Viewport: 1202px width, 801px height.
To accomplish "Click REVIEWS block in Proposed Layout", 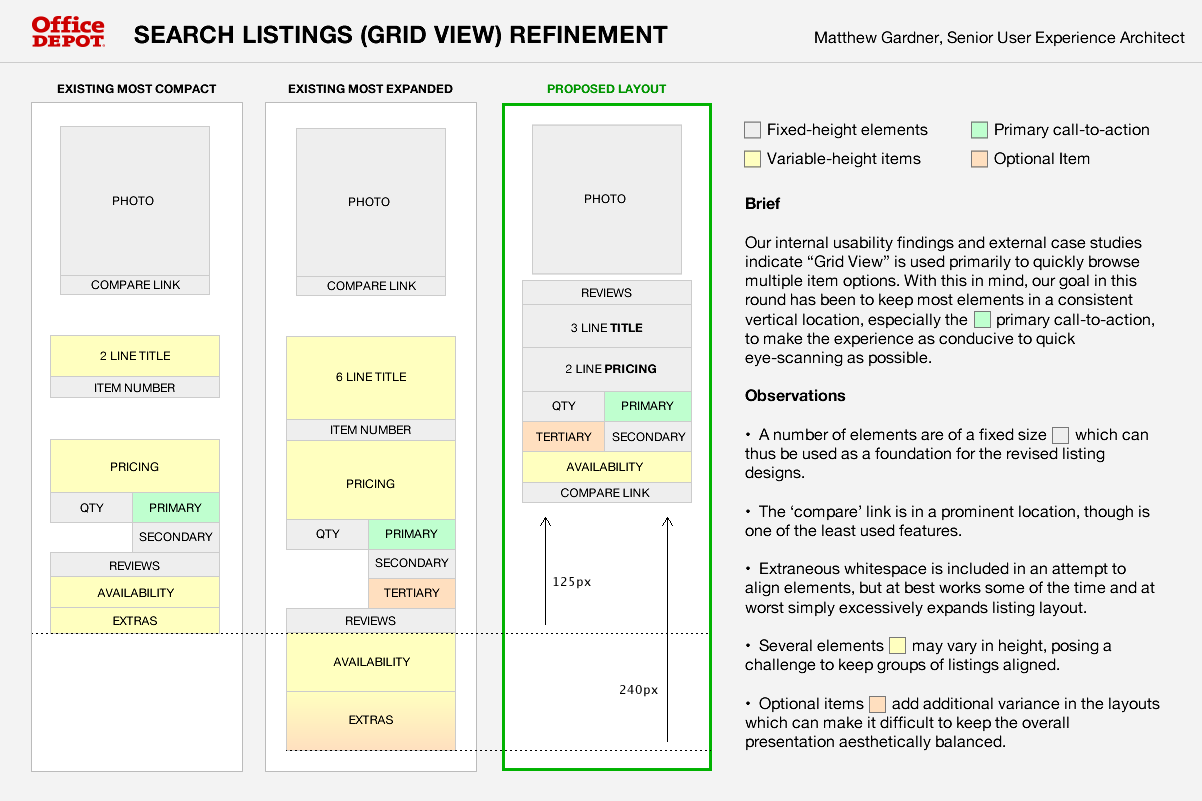I will tap(606, 293).
